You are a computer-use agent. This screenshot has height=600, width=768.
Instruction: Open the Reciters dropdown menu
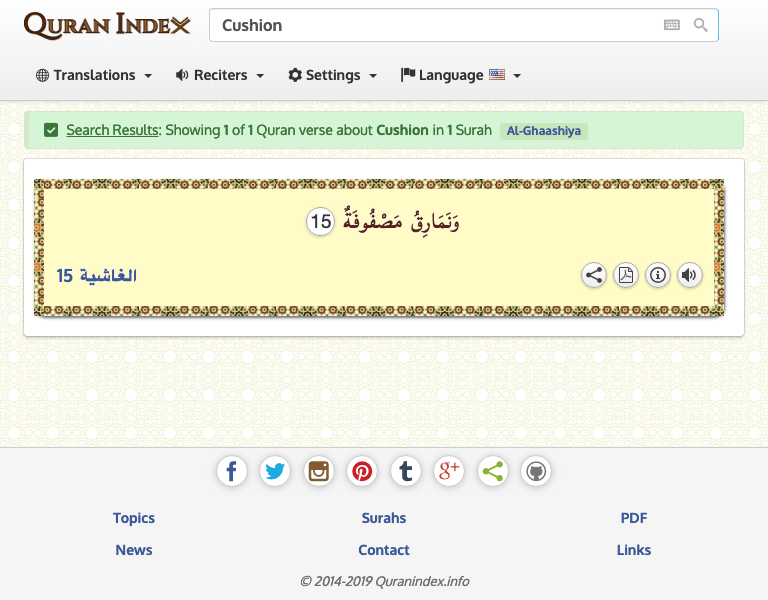click(x=220, y=75)
